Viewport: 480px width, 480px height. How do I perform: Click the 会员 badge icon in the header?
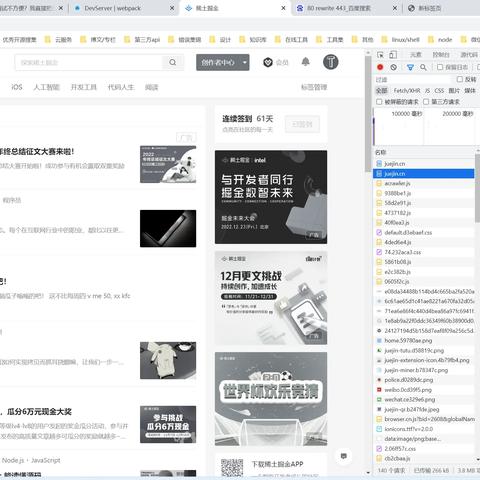(268, 62)
